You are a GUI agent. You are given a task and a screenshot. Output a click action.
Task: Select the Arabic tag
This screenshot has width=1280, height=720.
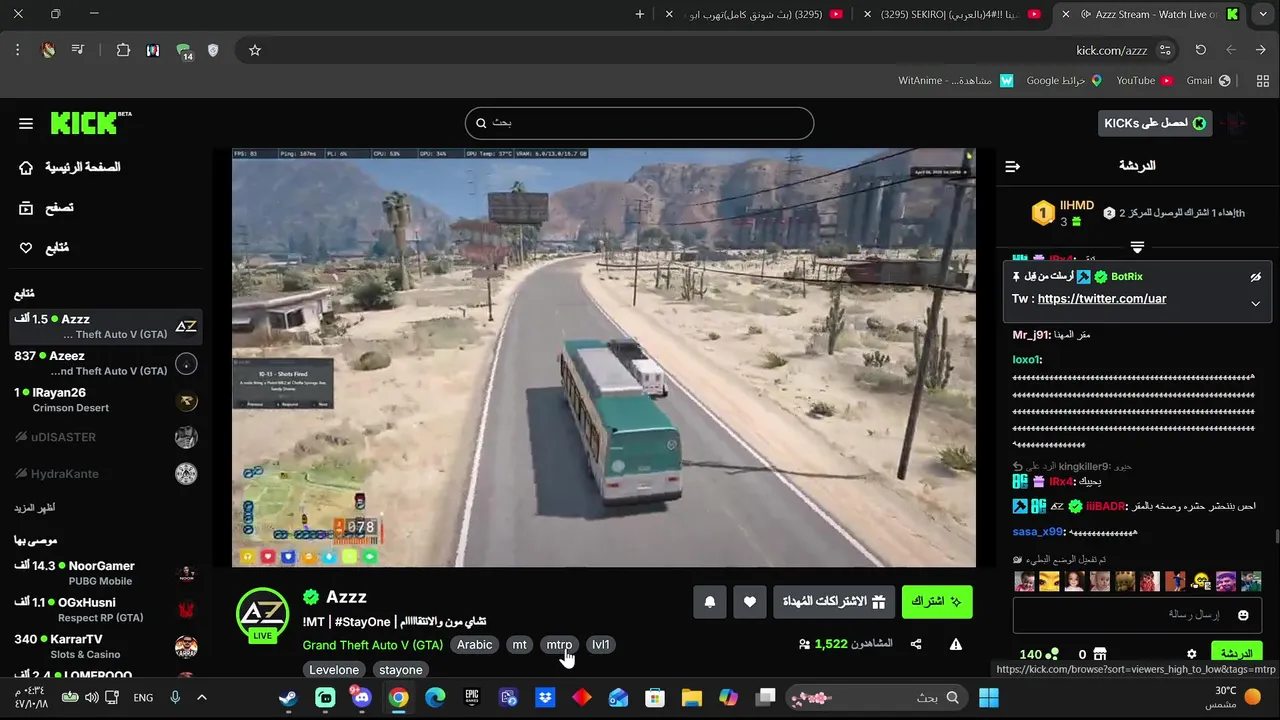pyautogui.click(x=475, y=645)
